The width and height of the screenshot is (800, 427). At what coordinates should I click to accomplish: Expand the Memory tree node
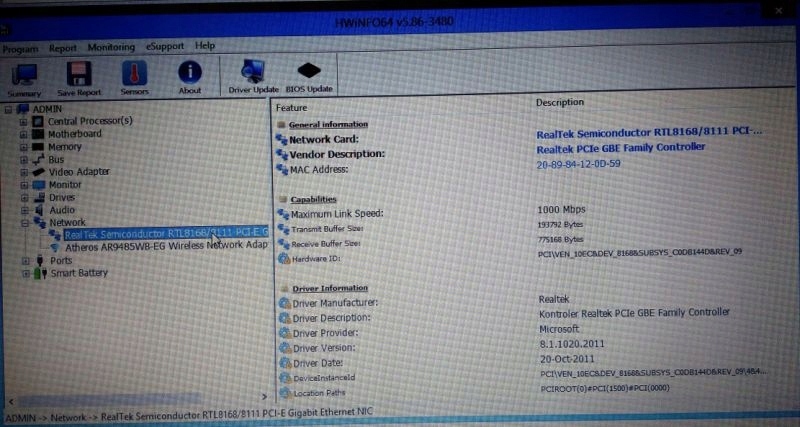click(x=23, y=147)
